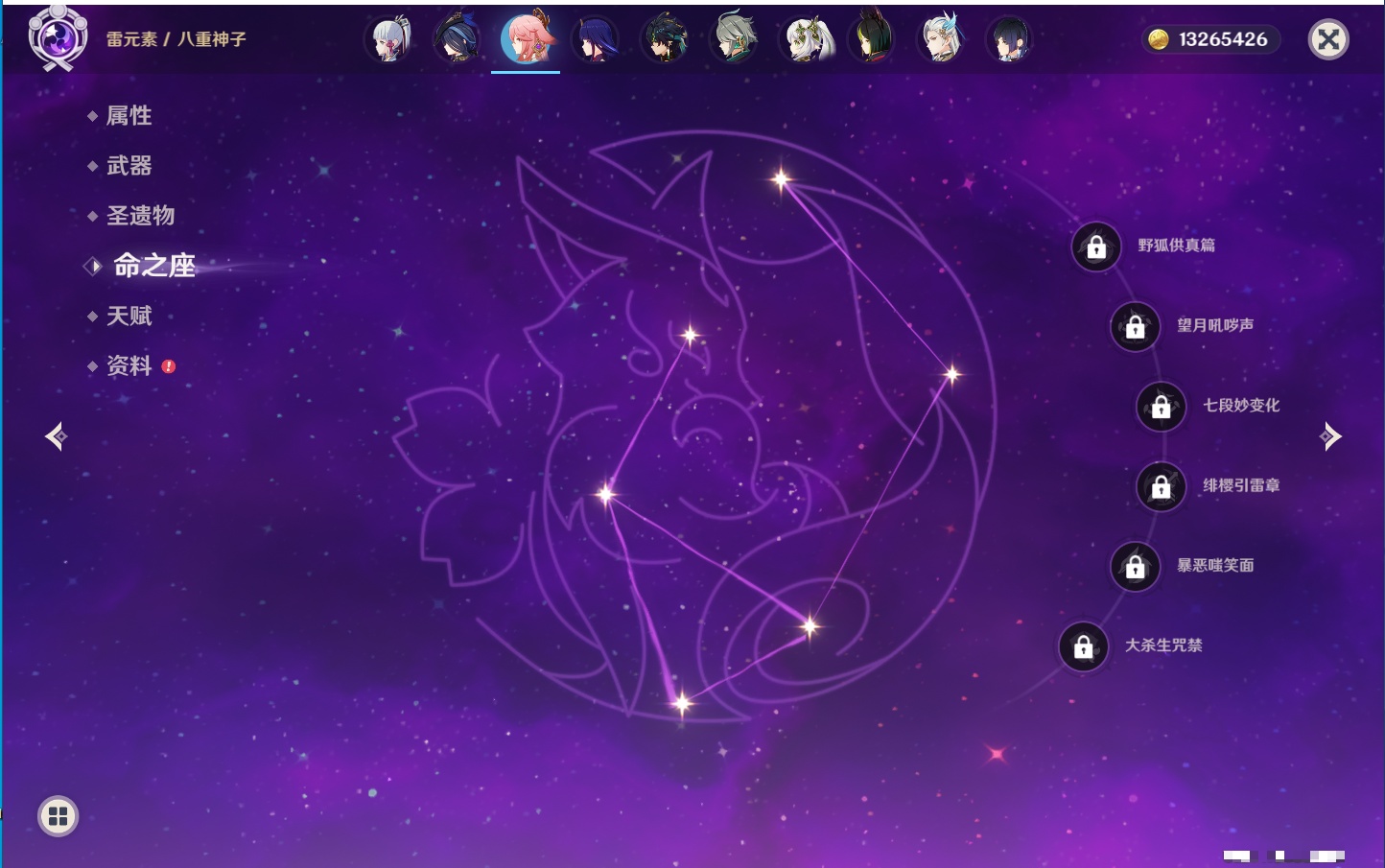Open the 武器 weapon menu
This screenshot has width=1385, height=868.
[129, 166]
